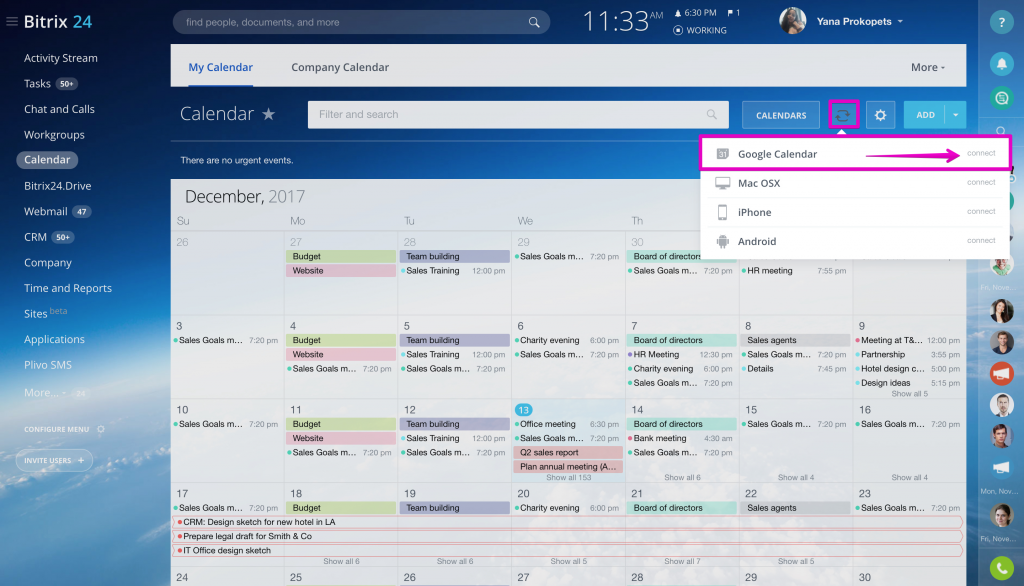
Task: Click the global search field
Action: tap(361, 22)
